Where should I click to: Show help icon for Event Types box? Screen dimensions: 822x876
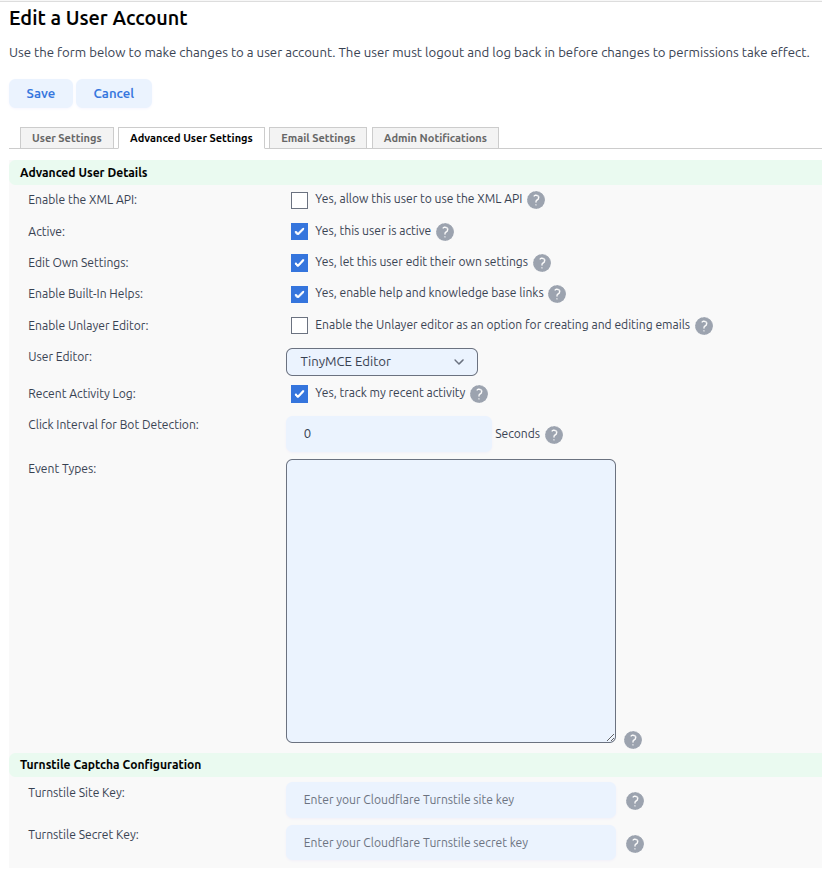pos(633,740)
